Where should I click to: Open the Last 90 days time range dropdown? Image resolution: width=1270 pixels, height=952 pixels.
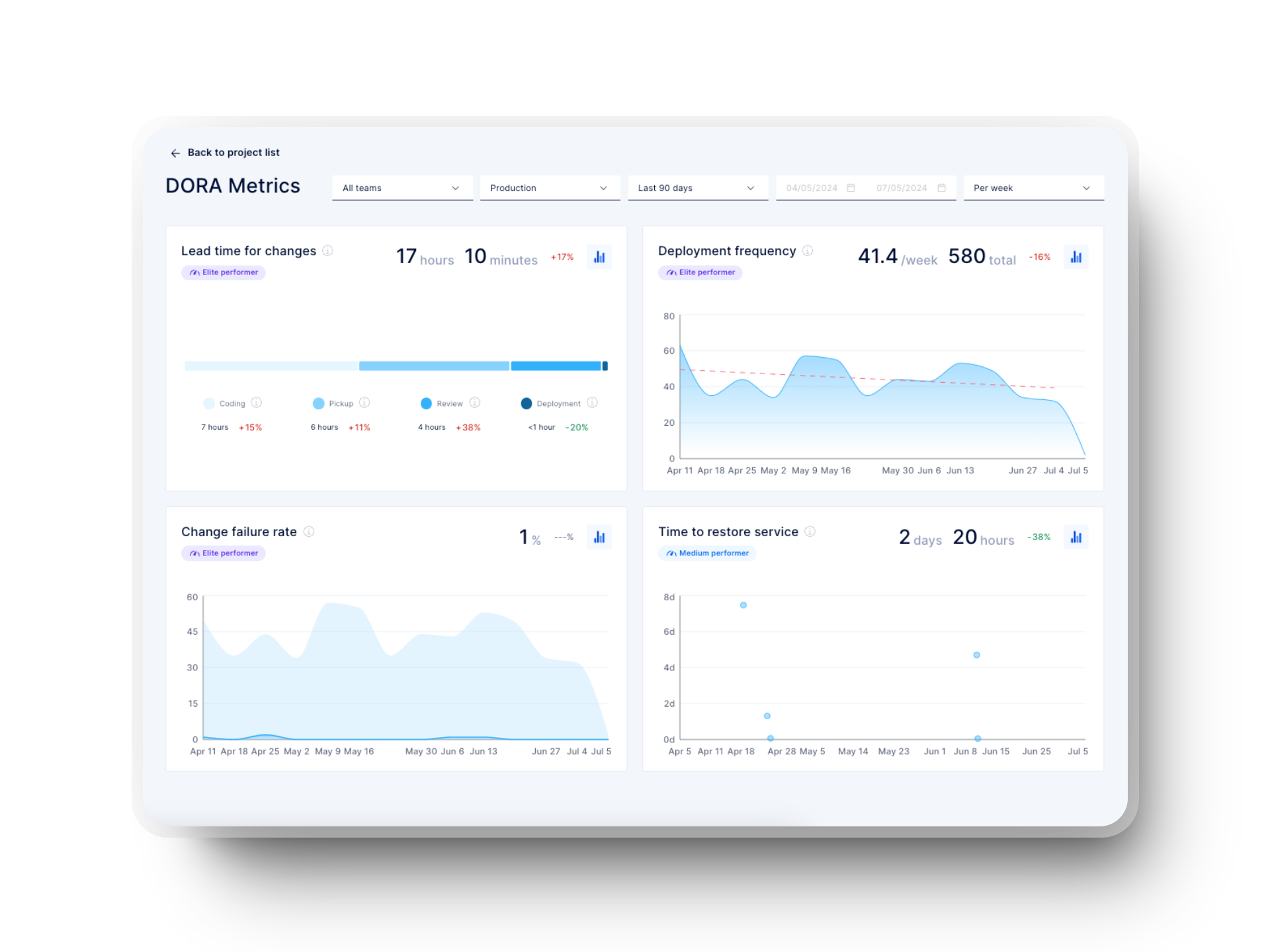tap(697, 188)
